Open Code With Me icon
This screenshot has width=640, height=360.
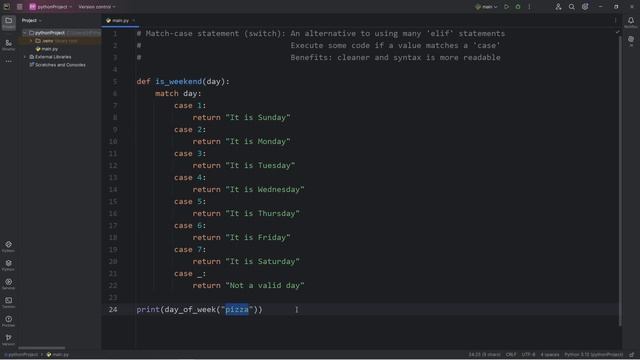pyautogui.click(x=558, y=7)
